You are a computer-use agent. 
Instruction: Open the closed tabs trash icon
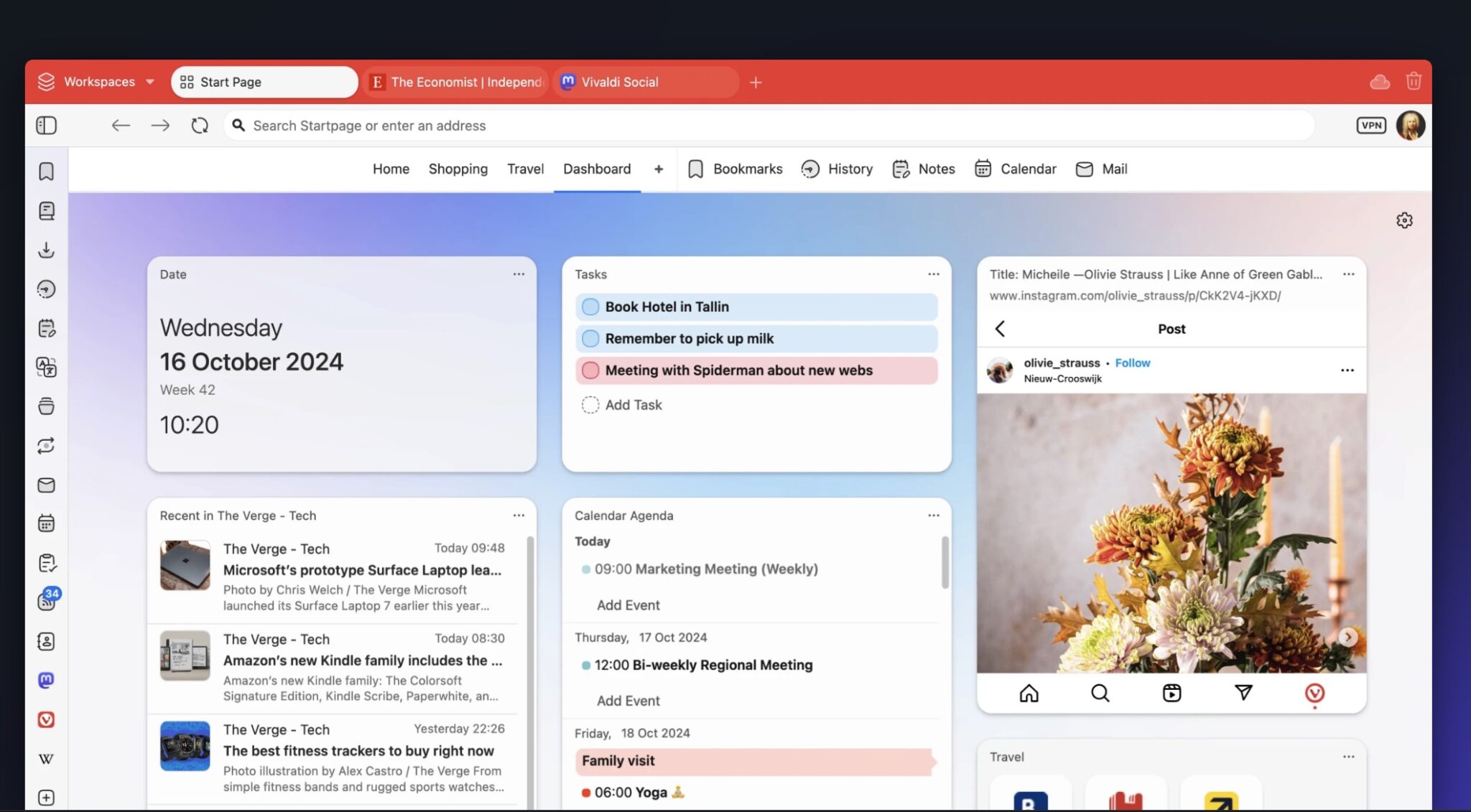1413,82
